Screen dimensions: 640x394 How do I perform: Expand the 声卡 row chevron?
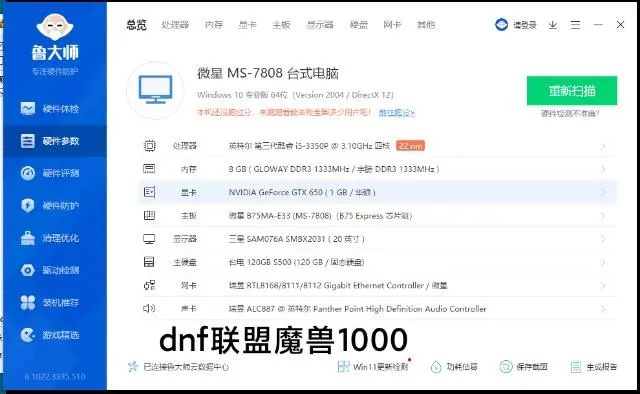click(603, 309)
